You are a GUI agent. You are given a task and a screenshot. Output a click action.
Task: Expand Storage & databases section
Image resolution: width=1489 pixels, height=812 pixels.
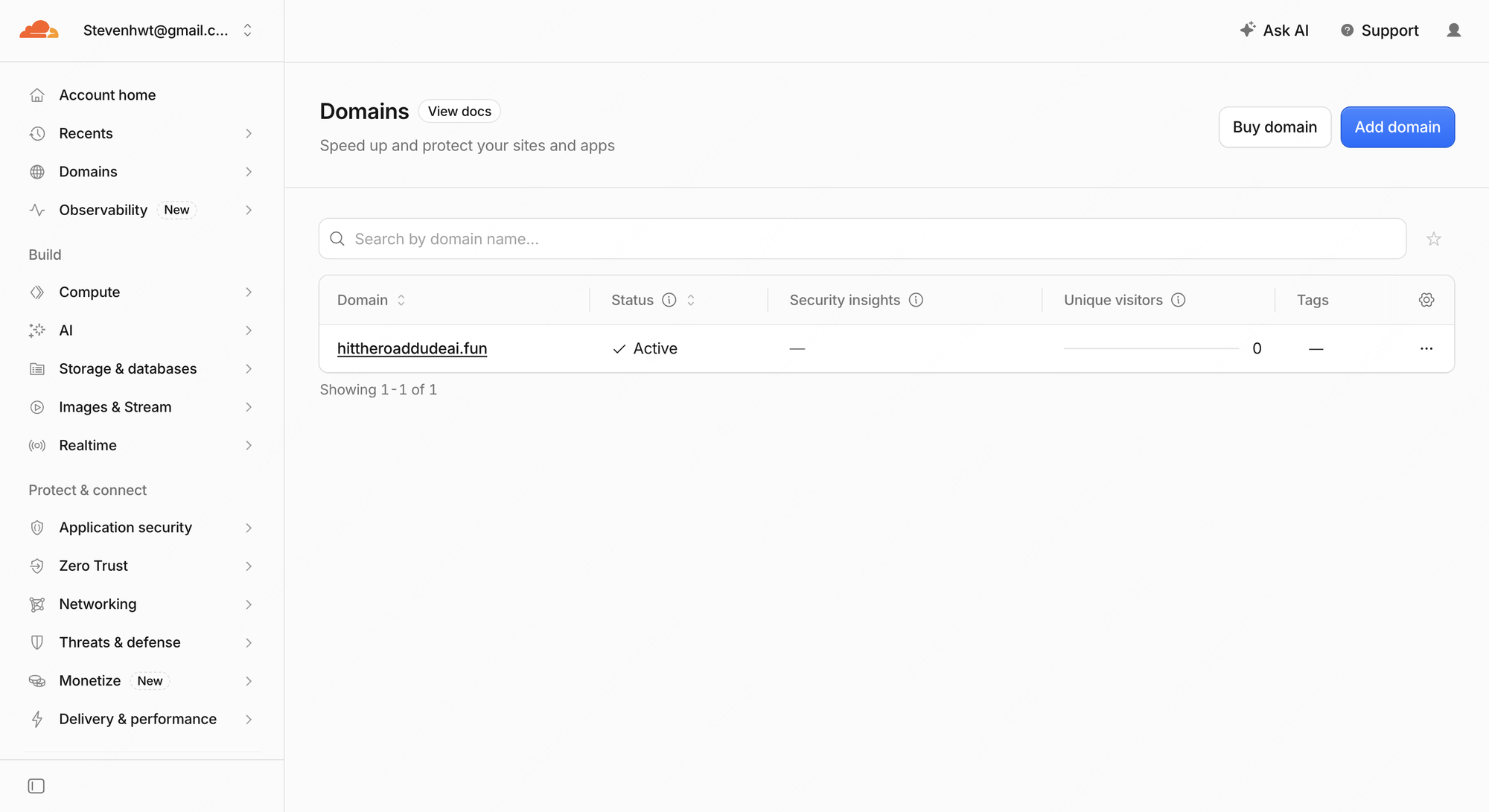coord(141,369)
